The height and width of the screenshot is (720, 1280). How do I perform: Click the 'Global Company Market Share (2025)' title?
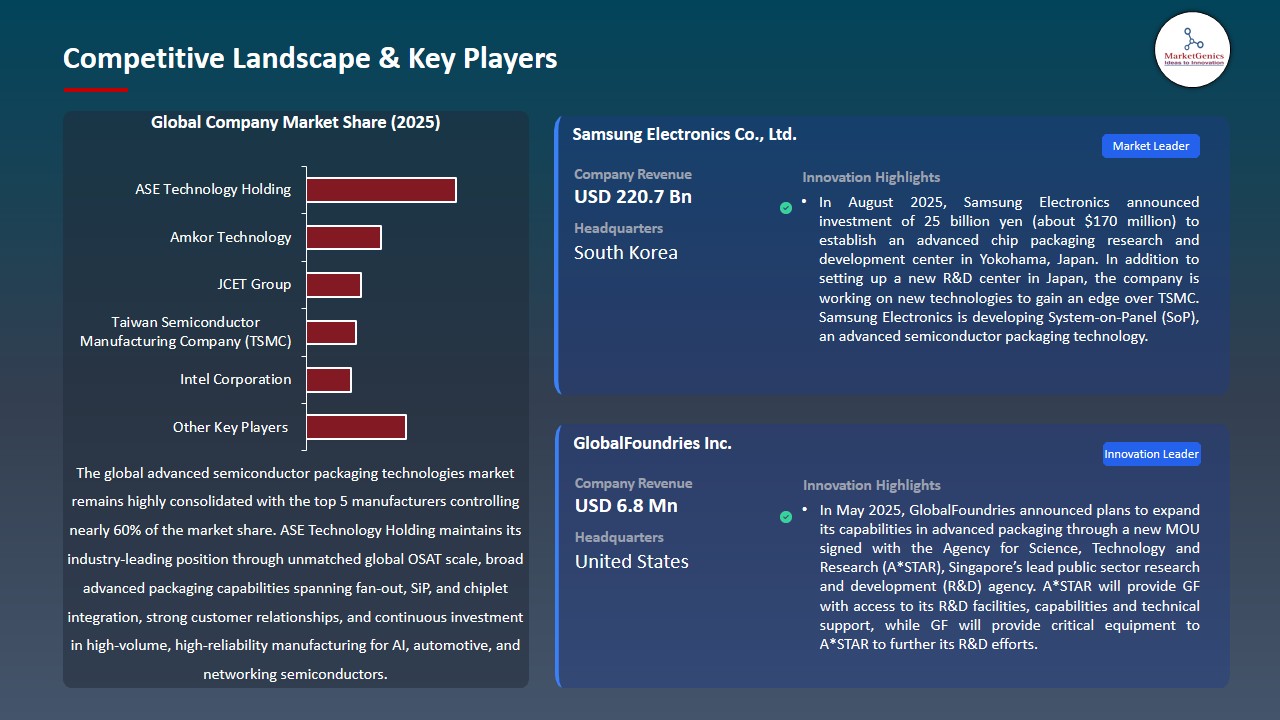coord(296,122)
